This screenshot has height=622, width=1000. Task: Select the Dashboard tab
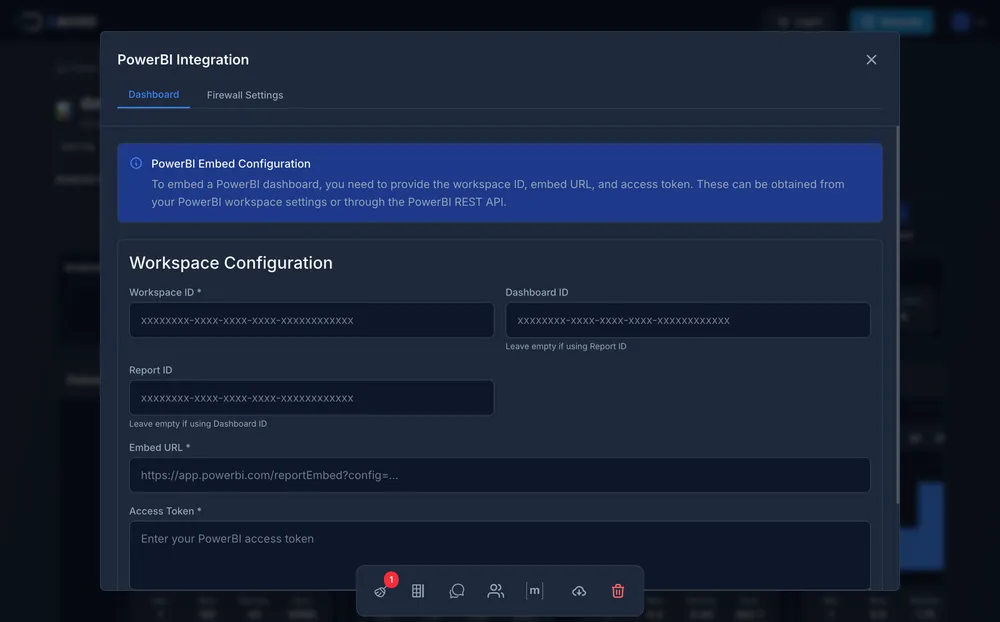coord(153,95)
